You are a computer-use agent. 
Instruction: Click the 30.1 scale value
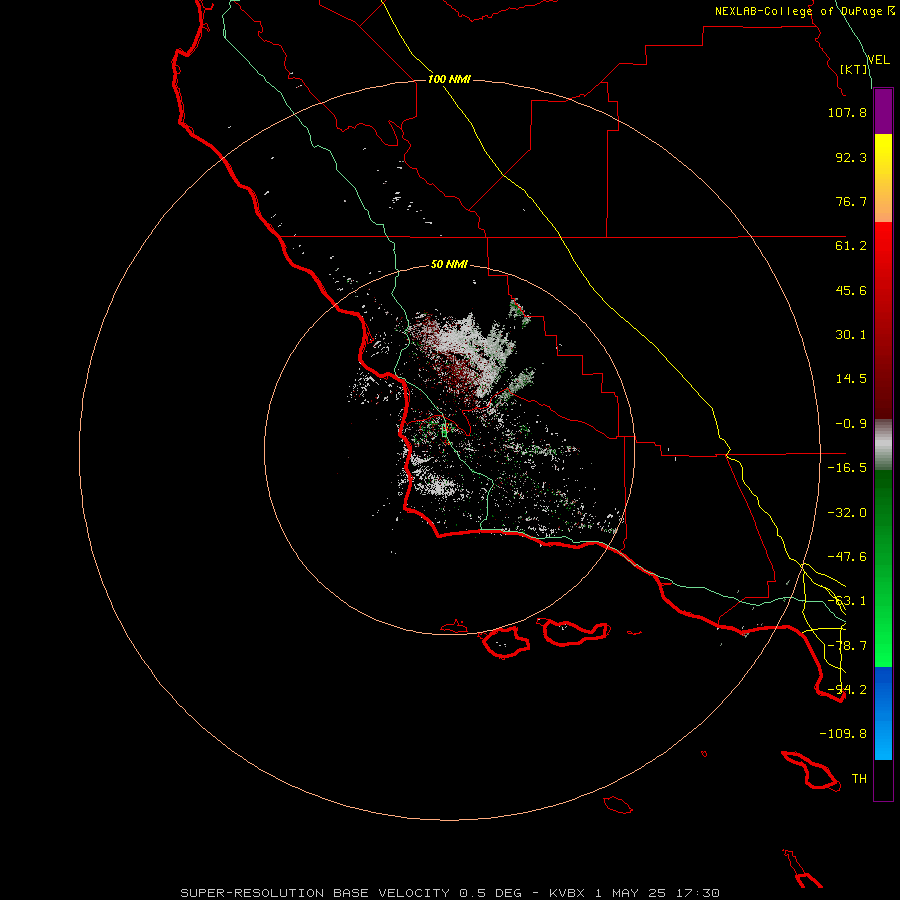(851, 335)
